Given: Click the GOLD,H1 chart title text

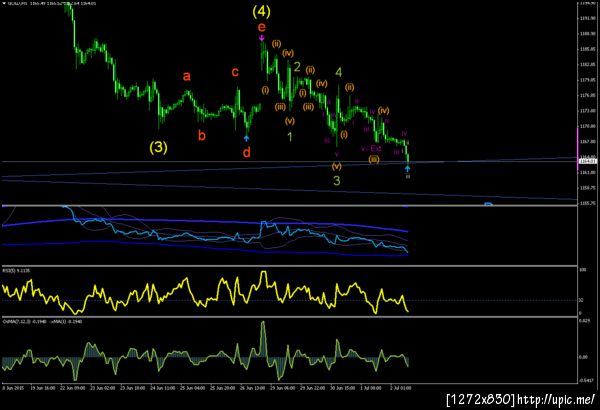Looking at the screenshot, I should 49,3.
